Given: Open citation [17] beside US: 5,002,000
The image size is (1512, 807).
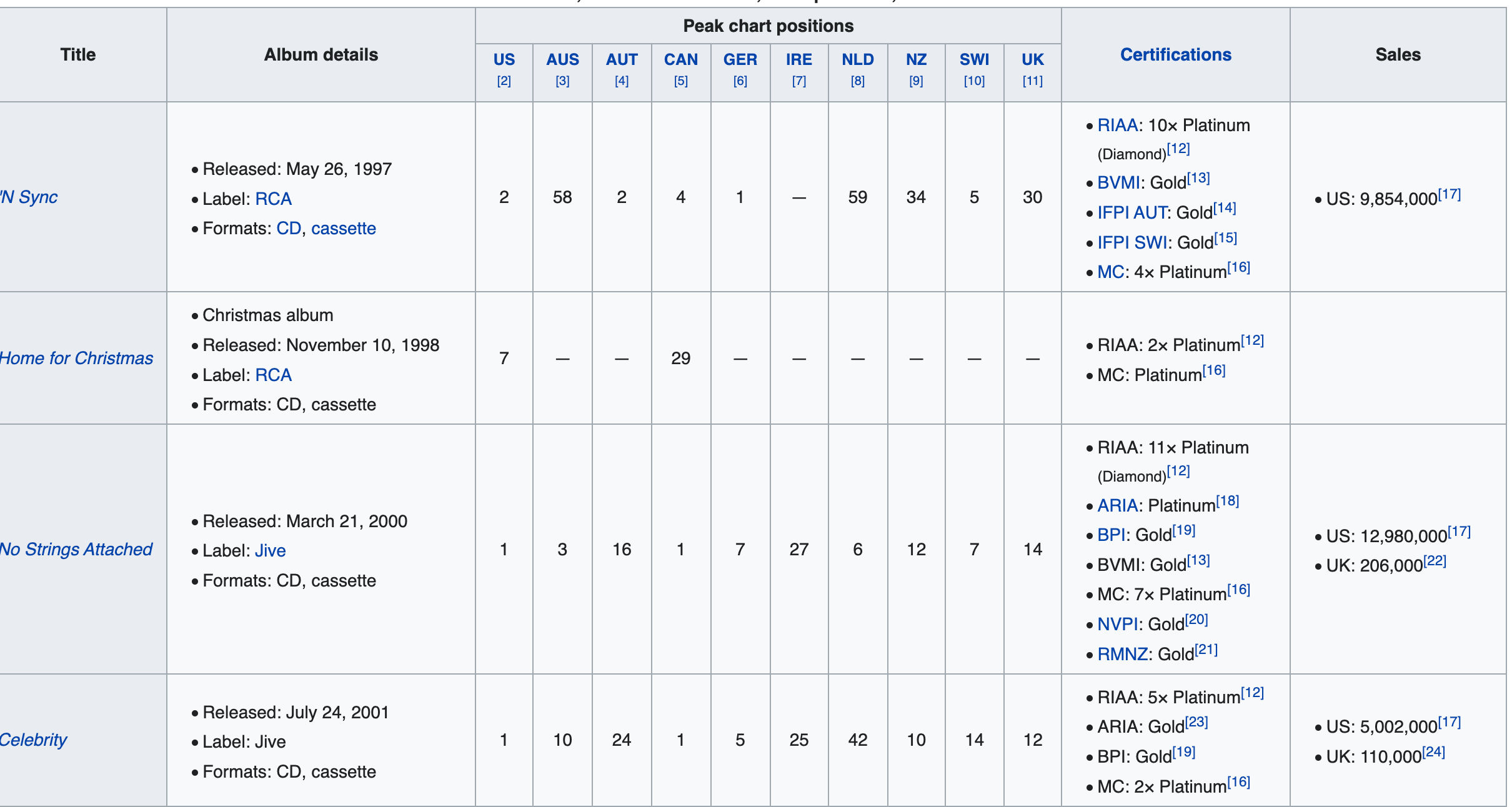Looking at the screenshot, I should point(1450,722).
